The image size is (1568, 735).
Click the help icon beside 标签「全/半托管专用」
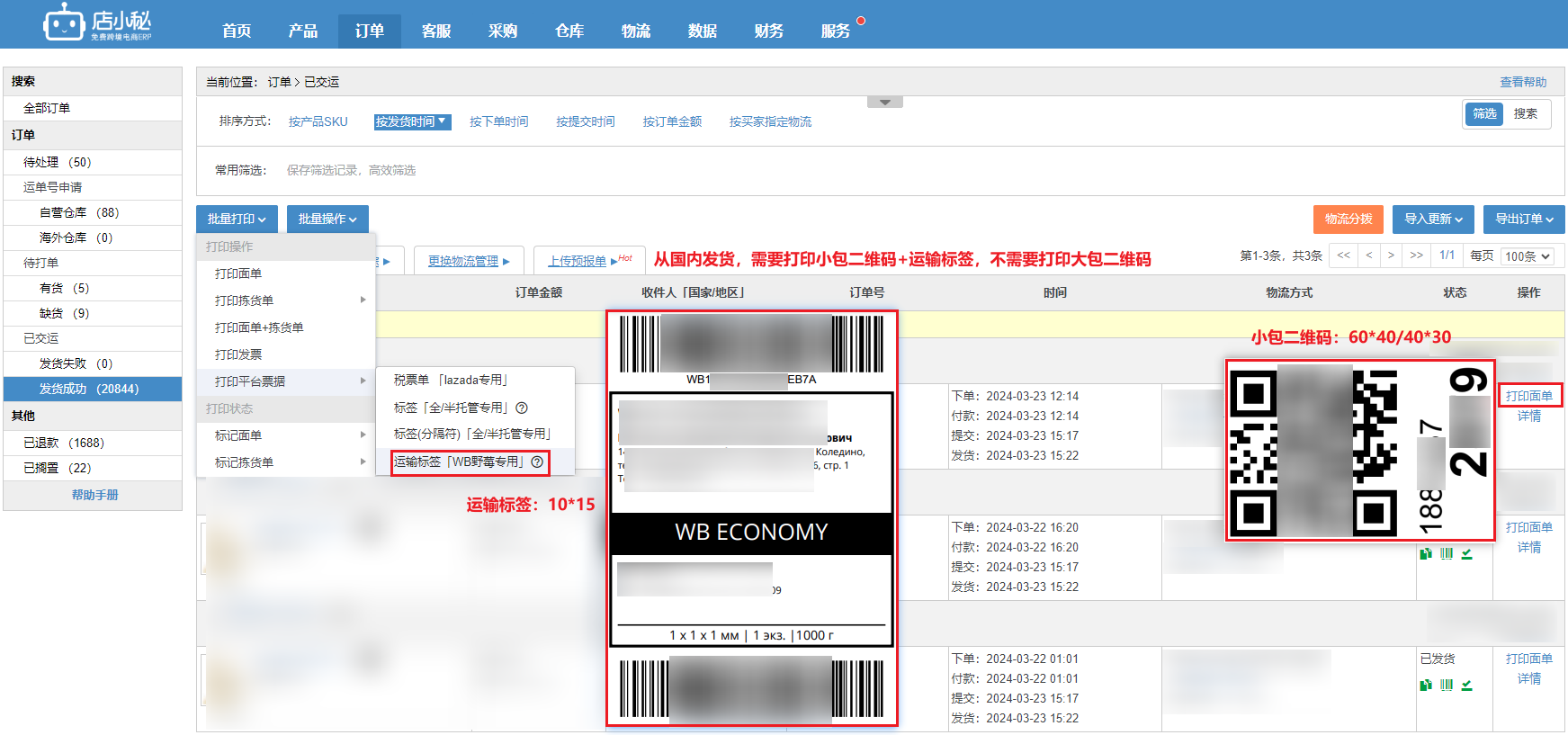point(522,408)
